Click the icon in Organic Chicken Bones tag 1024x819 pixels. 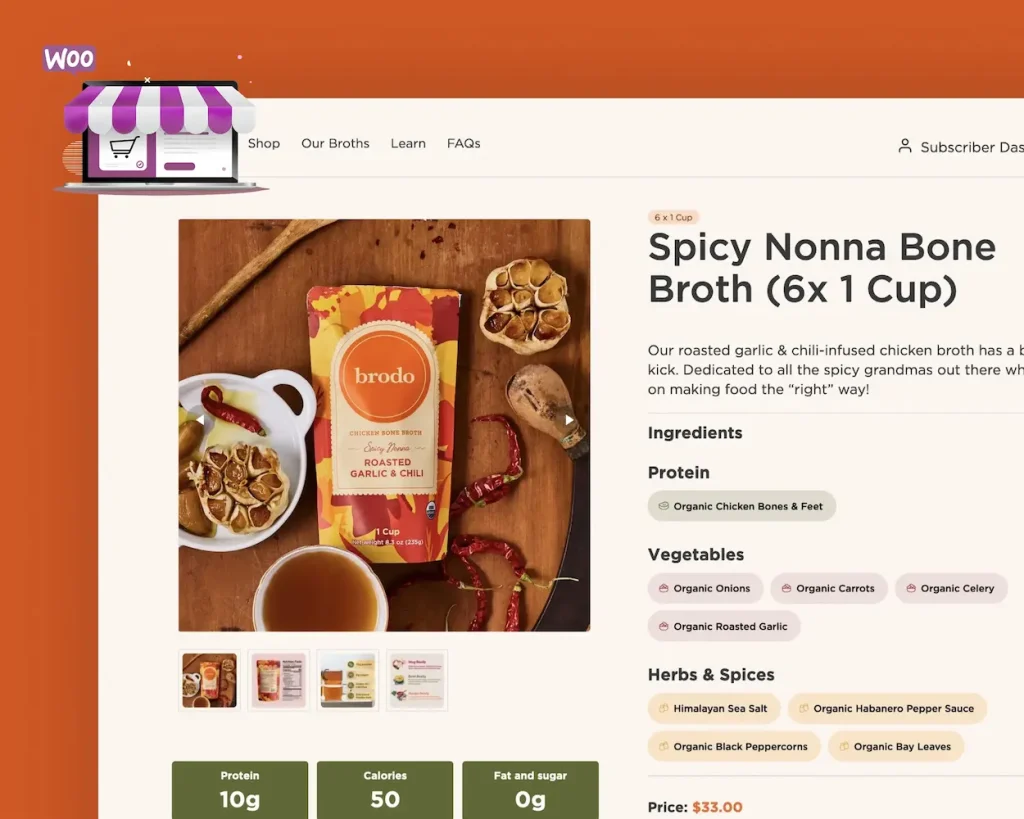click(664, 506)
